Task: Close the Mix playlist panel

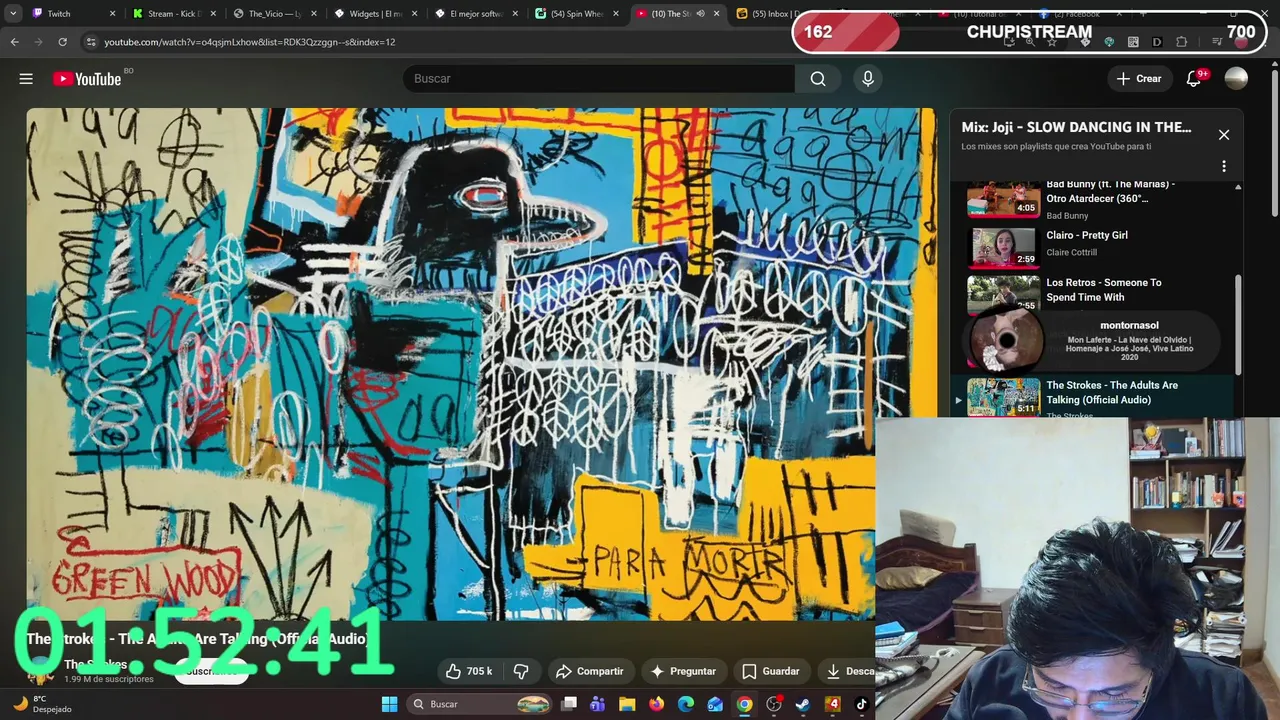Action: pos(1224,135)
